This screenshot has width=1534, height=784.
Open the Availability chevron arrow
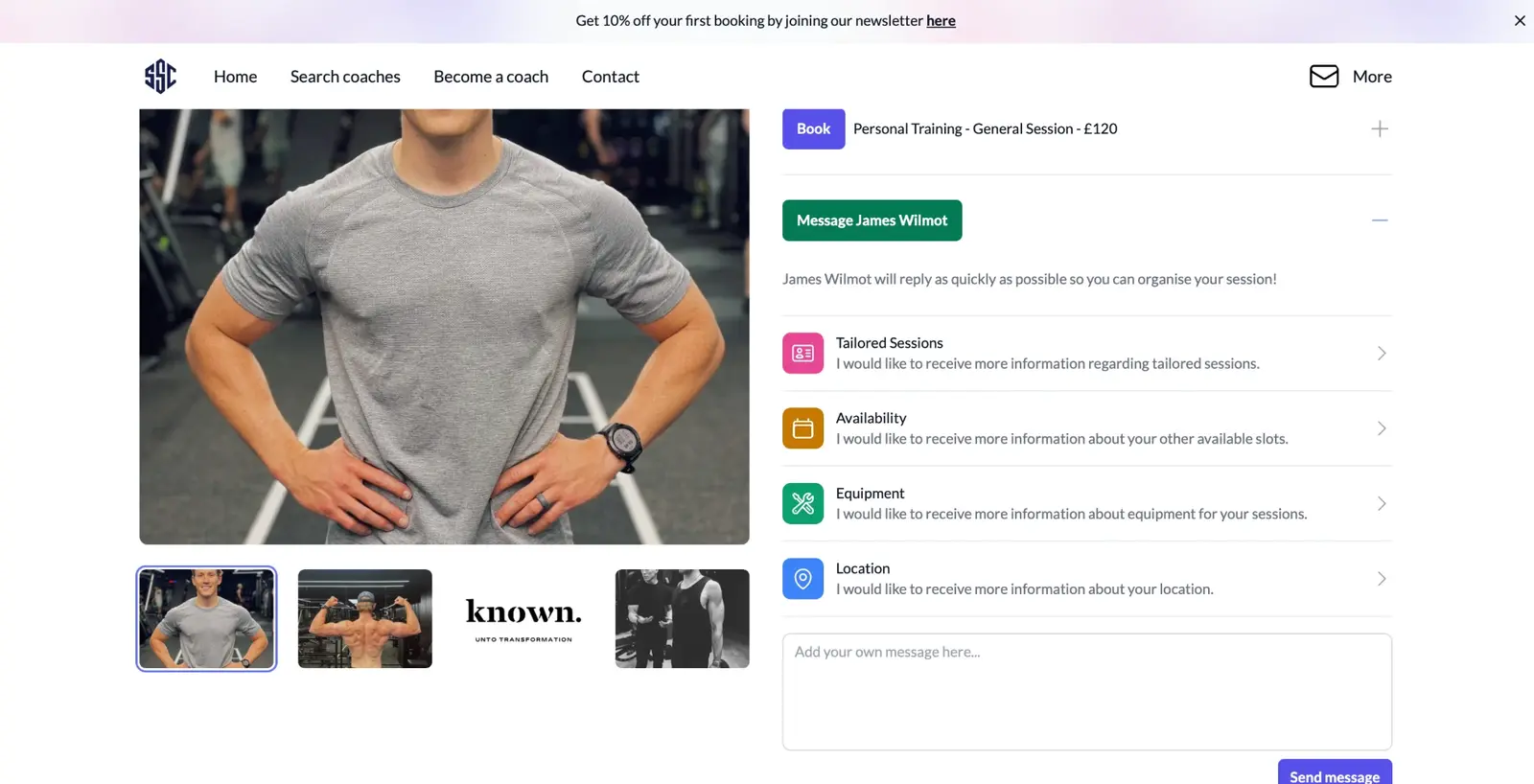1382,428
